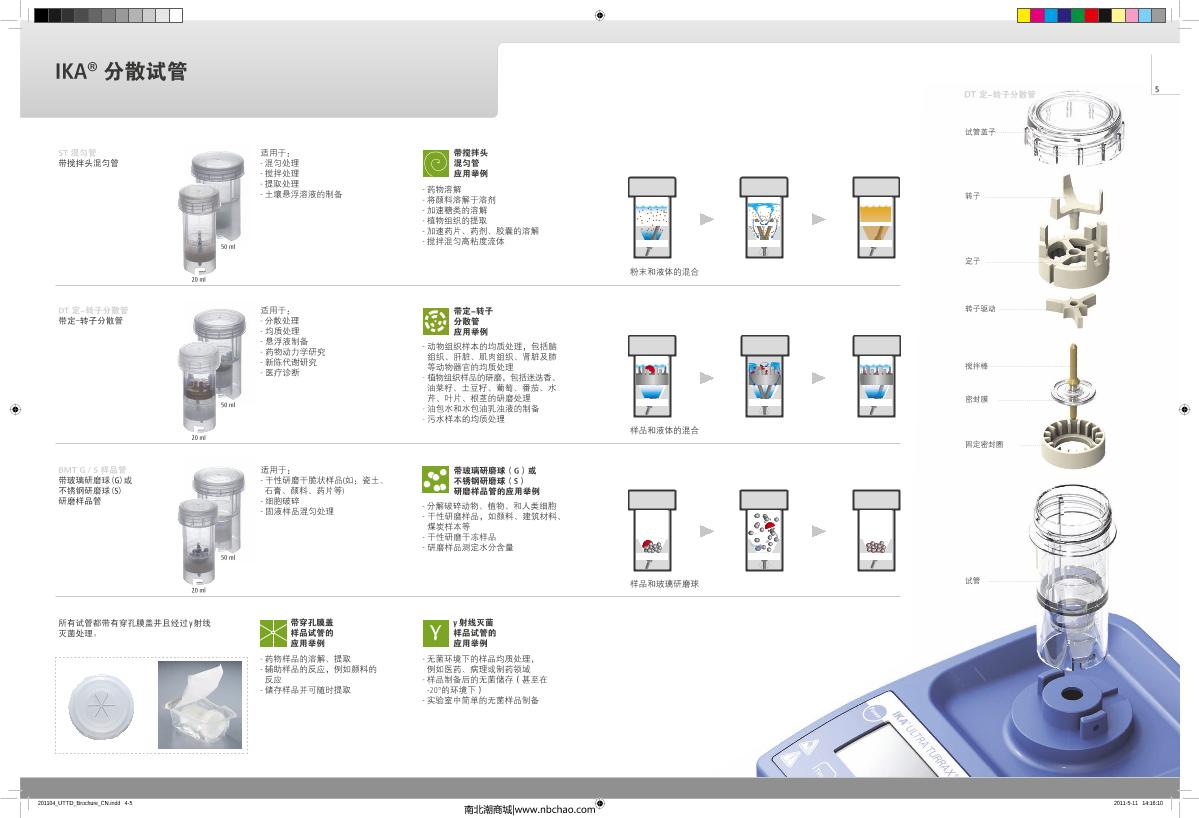Screen dimensions: 1199x818
Task: Click the first gray arrow in powder mixing row
Action: [x=707, y=218]
